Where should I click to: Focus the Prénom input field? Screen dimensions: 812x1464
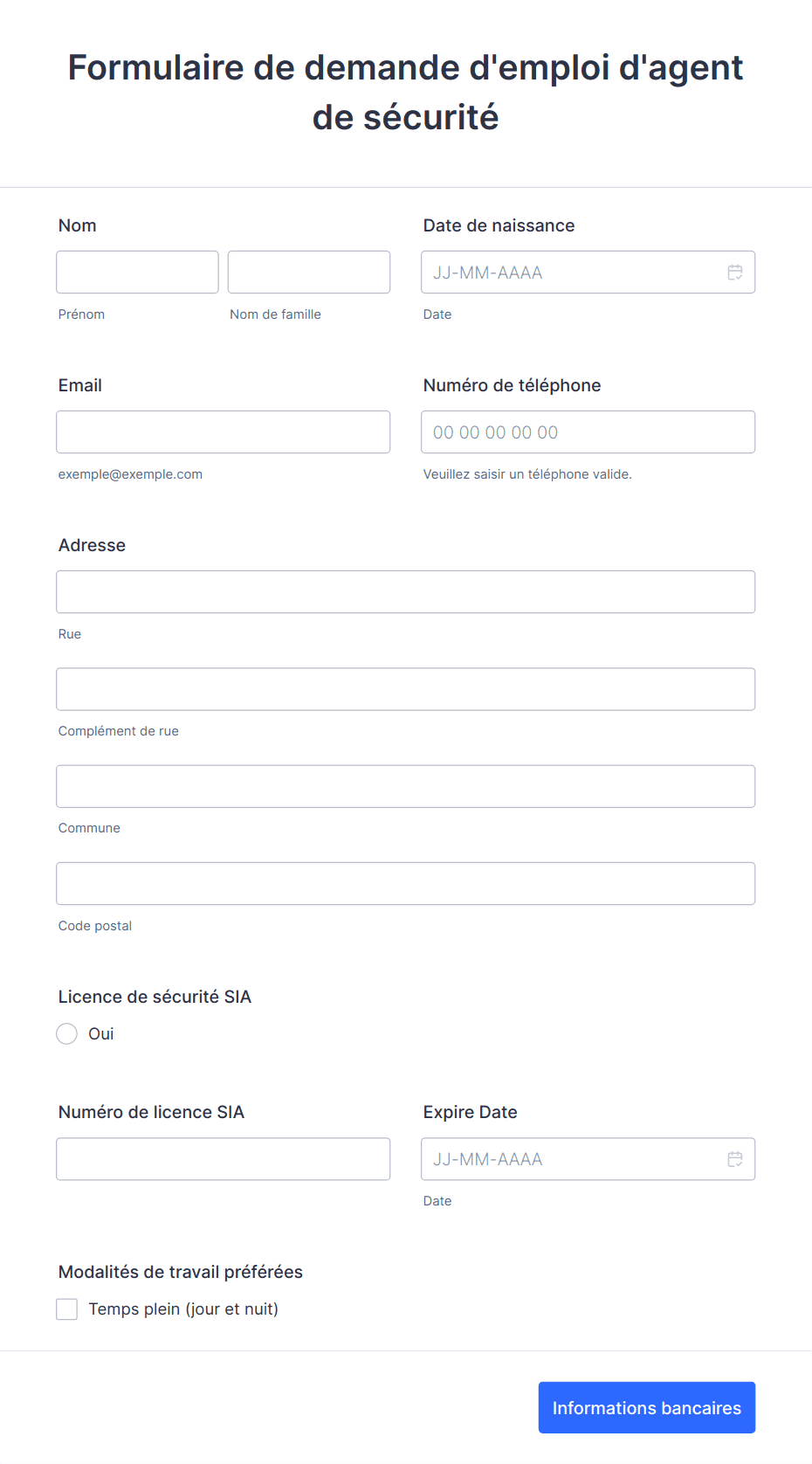138,273
